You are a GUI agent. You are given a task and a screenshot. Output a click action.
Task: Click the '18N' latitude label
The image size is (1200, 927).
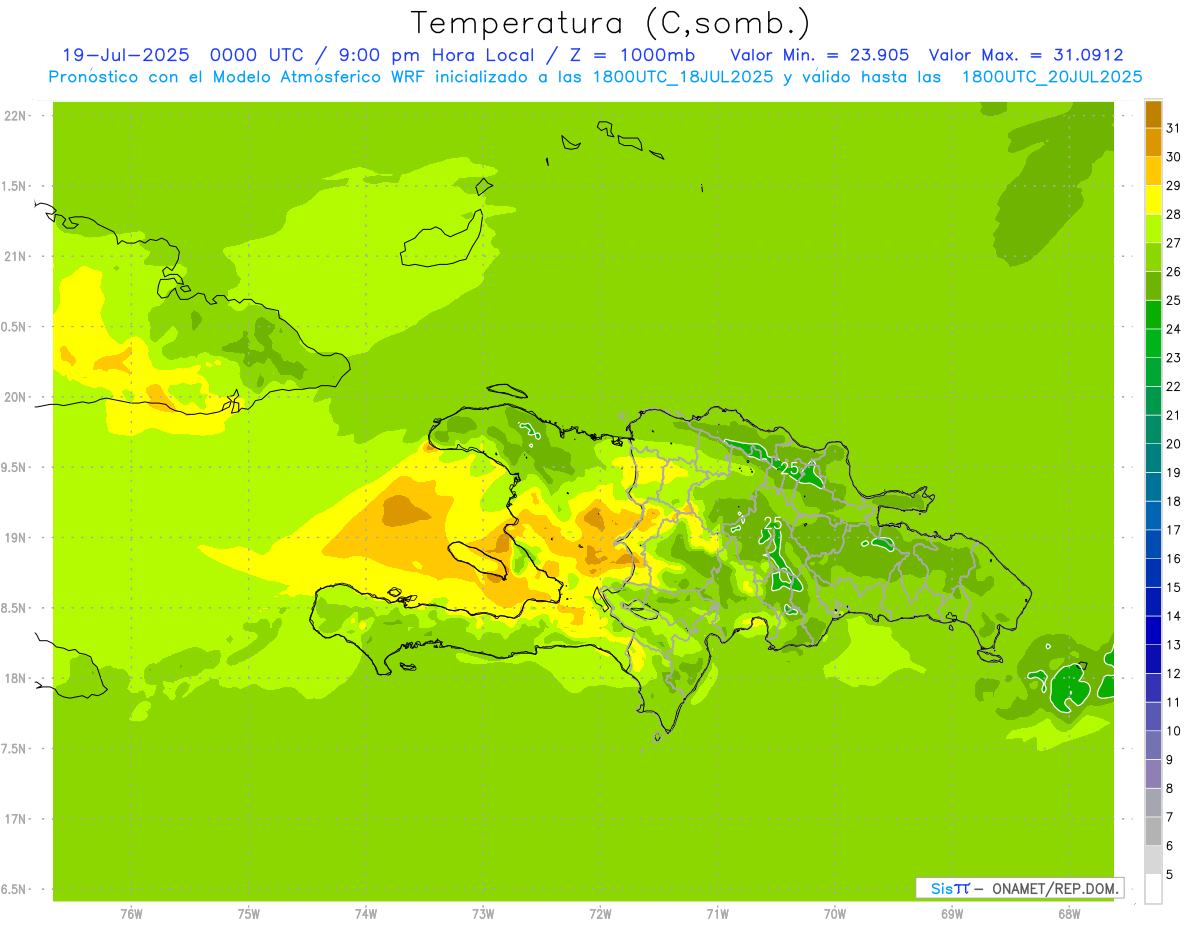(15, 679)
